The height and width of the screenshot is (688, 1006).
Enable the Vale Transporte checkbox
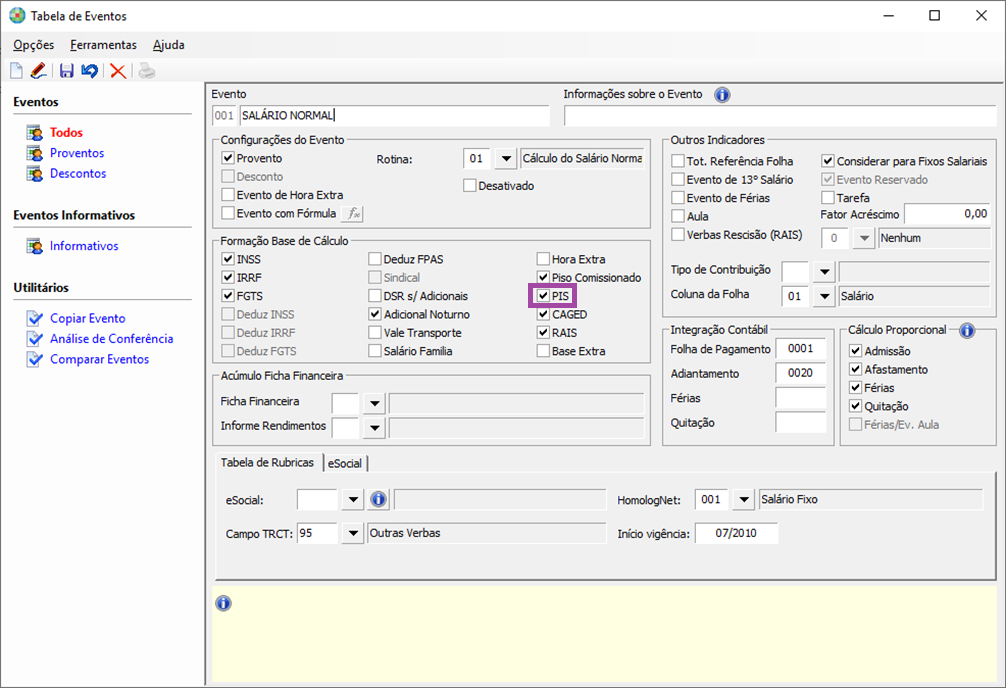click(x=375, y=332)
